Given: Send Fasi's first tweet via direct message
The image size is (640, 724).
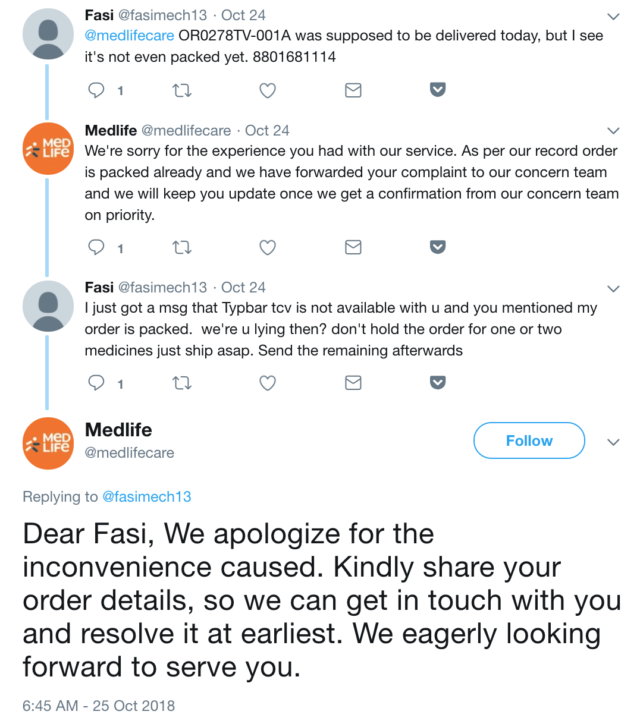Looking at the screenshot, I should point(352,90).
